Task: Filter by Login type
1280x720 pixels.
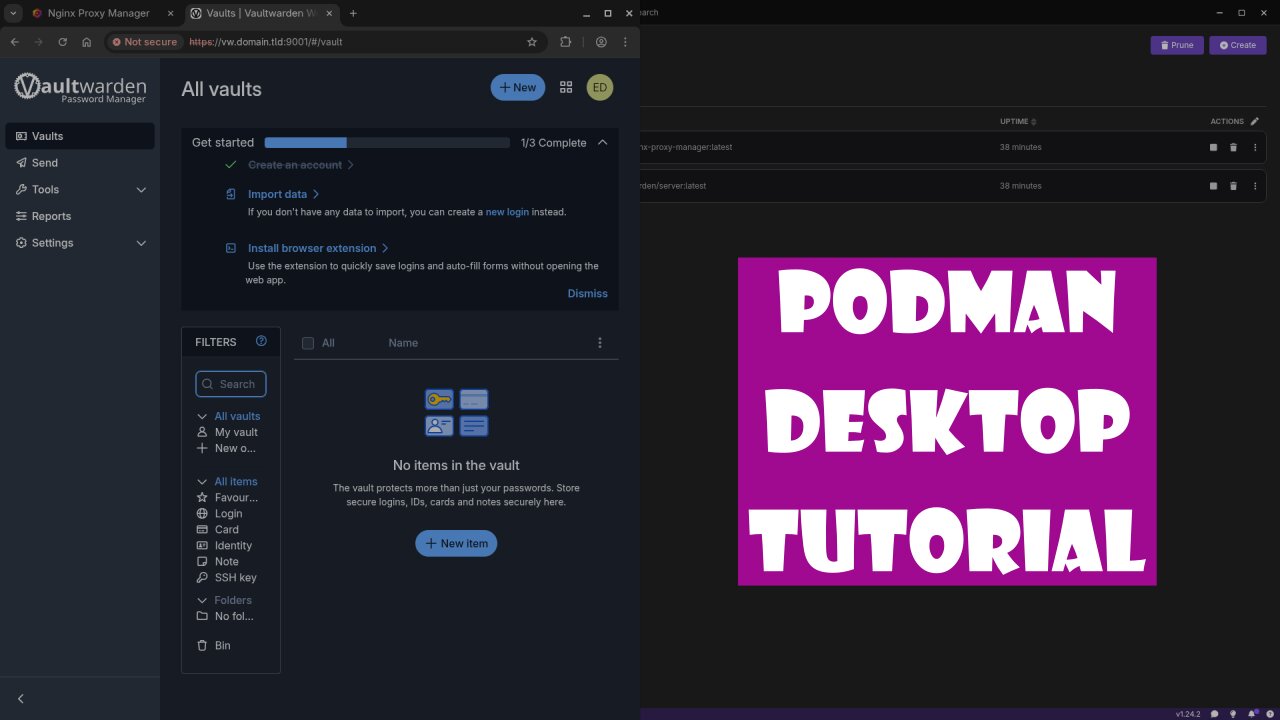Action: (228, 513)
